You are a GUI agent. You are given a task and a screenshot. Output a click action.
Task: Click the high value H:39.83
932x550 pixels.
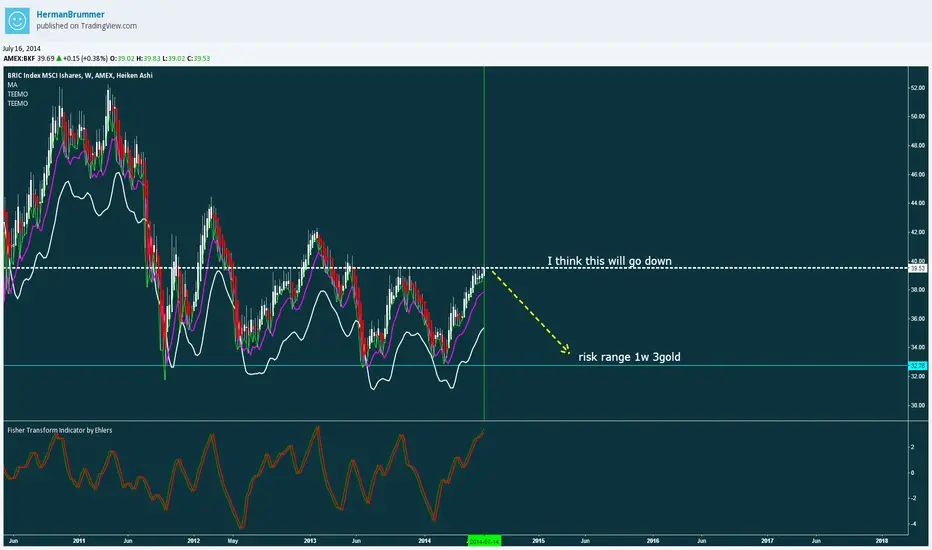point(149,58)
